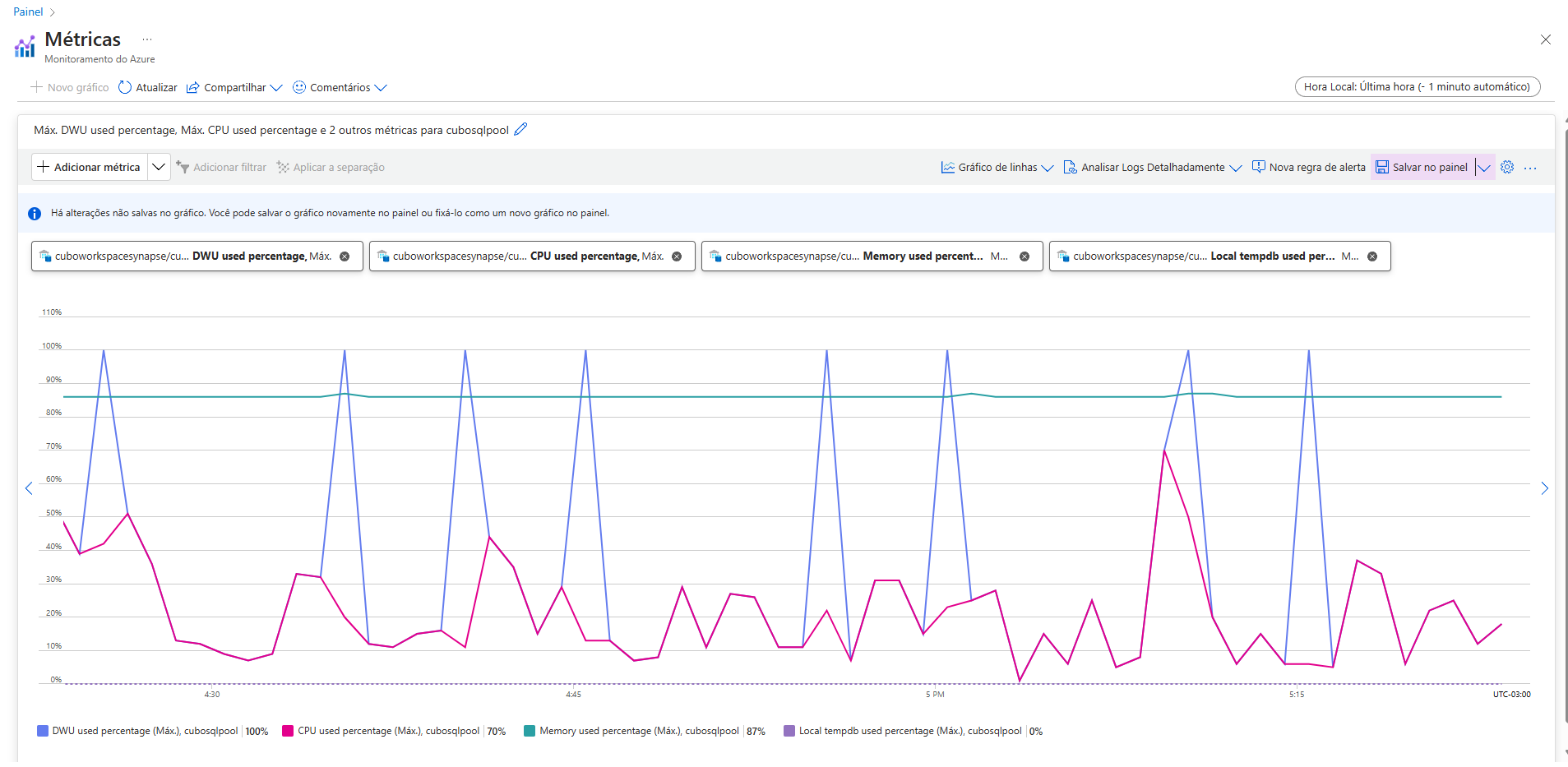Click Nova regra de alerta
1568x767 pixels.
(1308, 167)
